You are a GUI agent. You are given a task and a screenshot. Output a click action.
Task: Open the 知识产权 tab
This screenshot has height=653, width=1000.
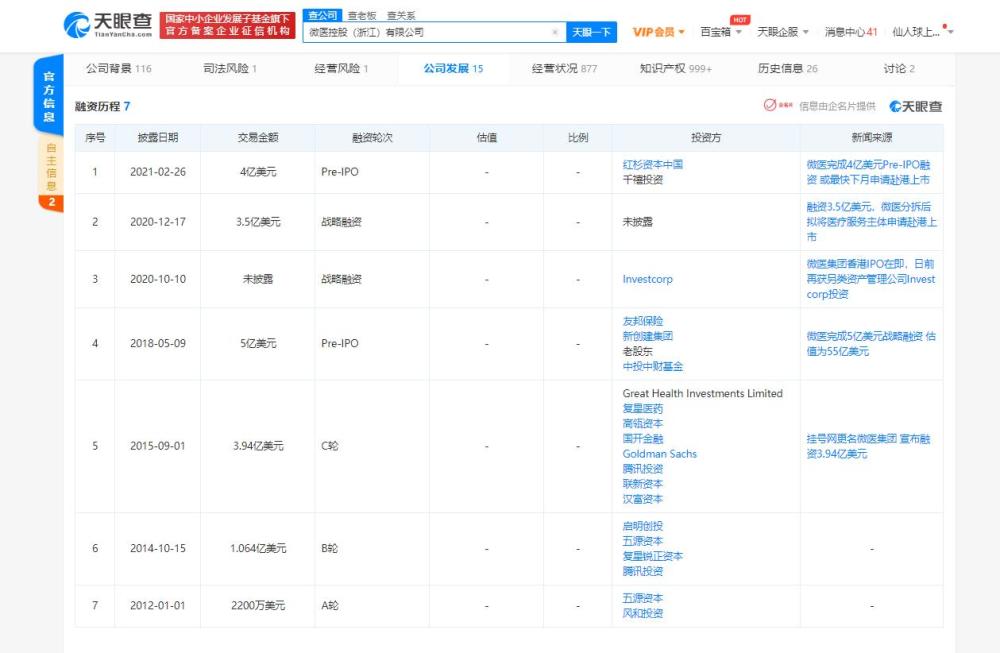(675, 68)
